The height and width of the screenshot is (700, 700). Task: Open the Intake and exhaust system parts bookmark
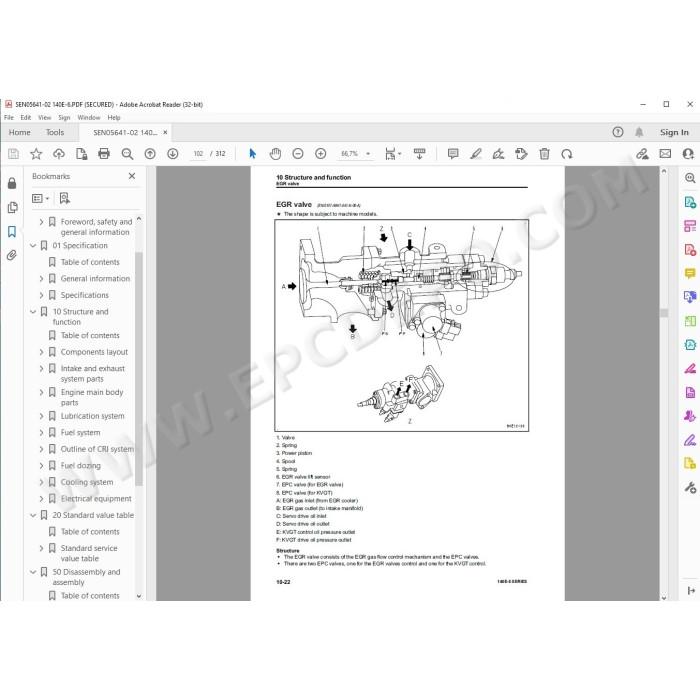[x=93, y=374]
